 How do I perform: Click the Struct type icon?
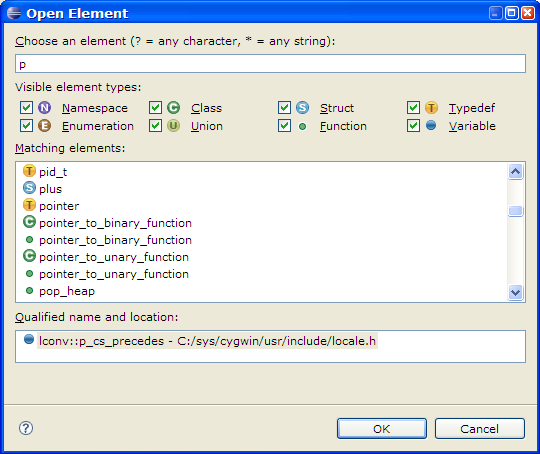tap(302, 108)
